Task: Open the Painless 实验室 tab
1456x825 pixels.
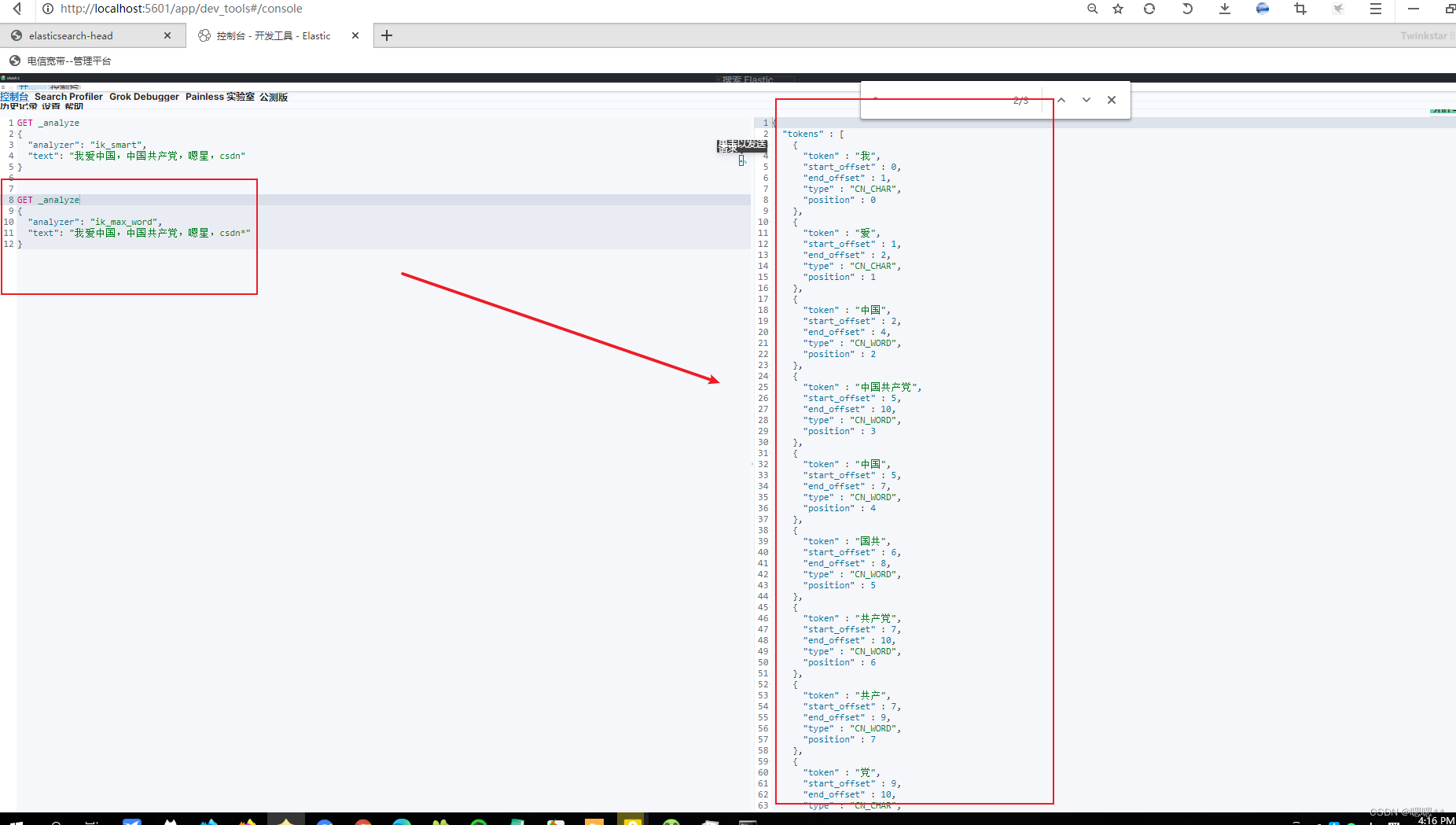Action: pyautogui.click(x=220, y=97)
